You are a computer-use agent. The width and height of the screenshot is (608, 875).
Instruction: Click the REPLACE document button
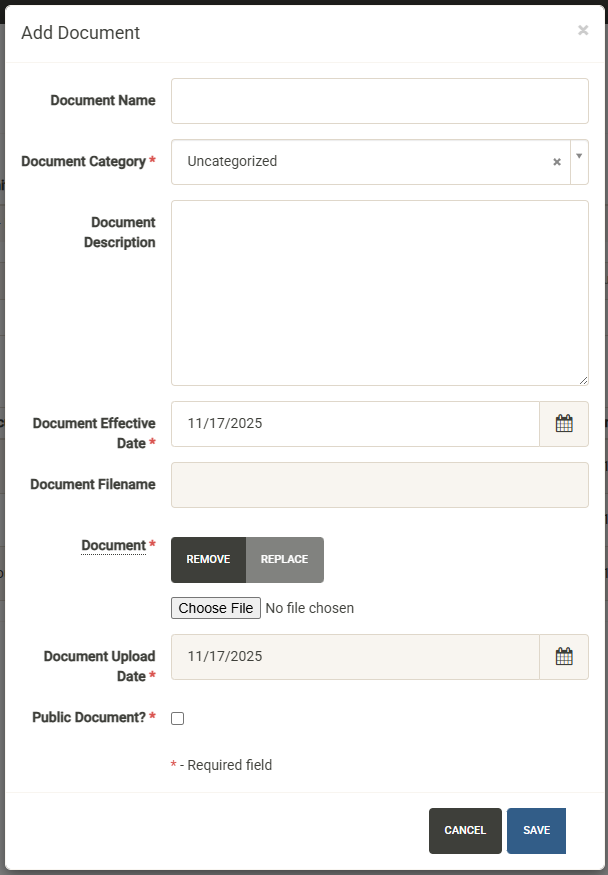pyautogui.click(x=285, y=560)
